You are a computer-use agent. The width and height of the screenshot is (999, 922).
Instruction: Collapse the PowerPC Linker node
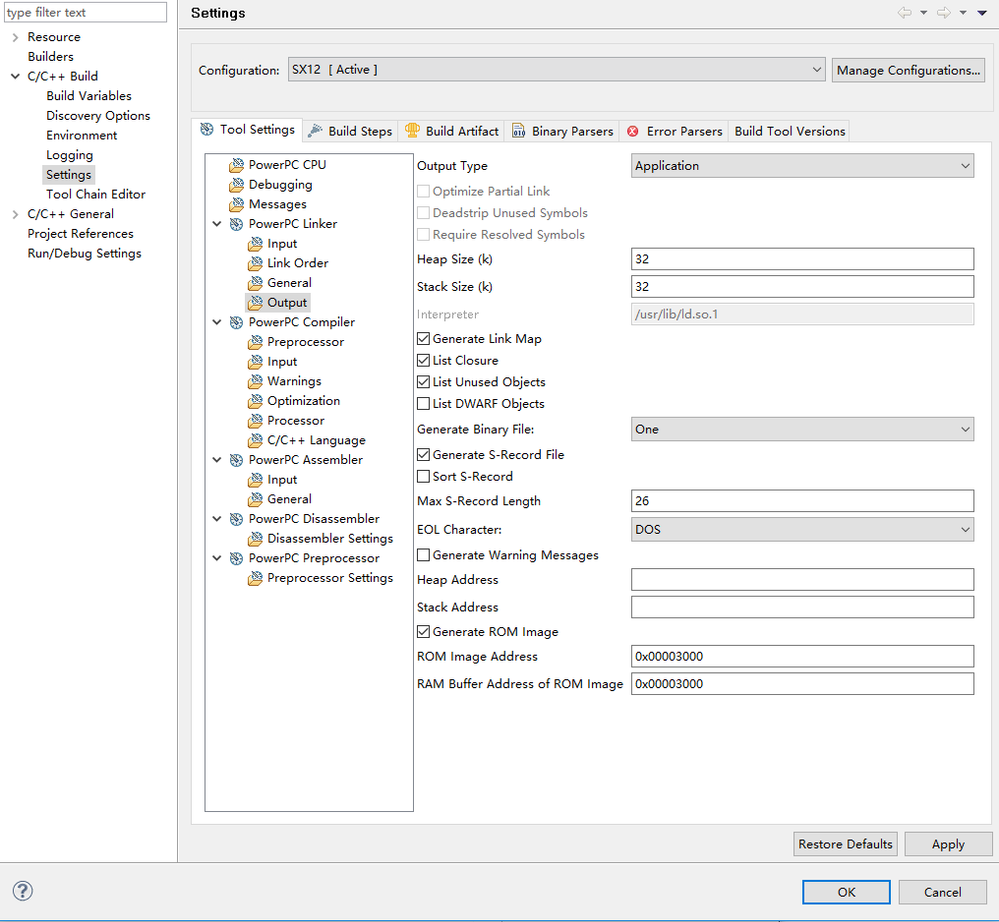click(x=217, y=224)
